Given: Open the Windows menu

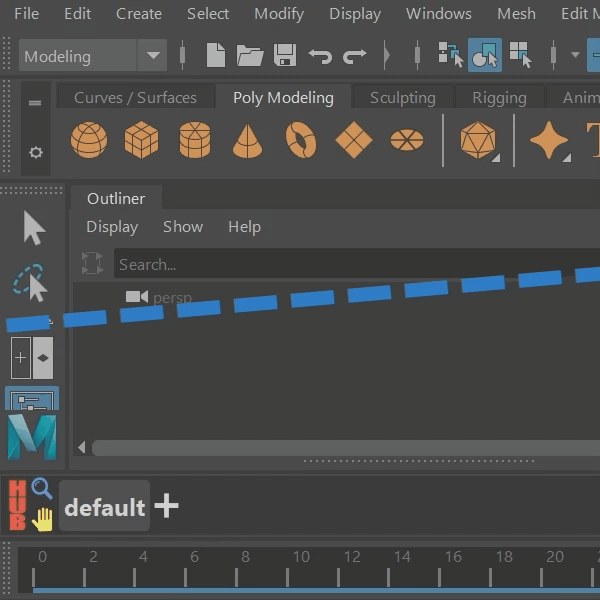Looking at the screenshot, I should (439, 14).
